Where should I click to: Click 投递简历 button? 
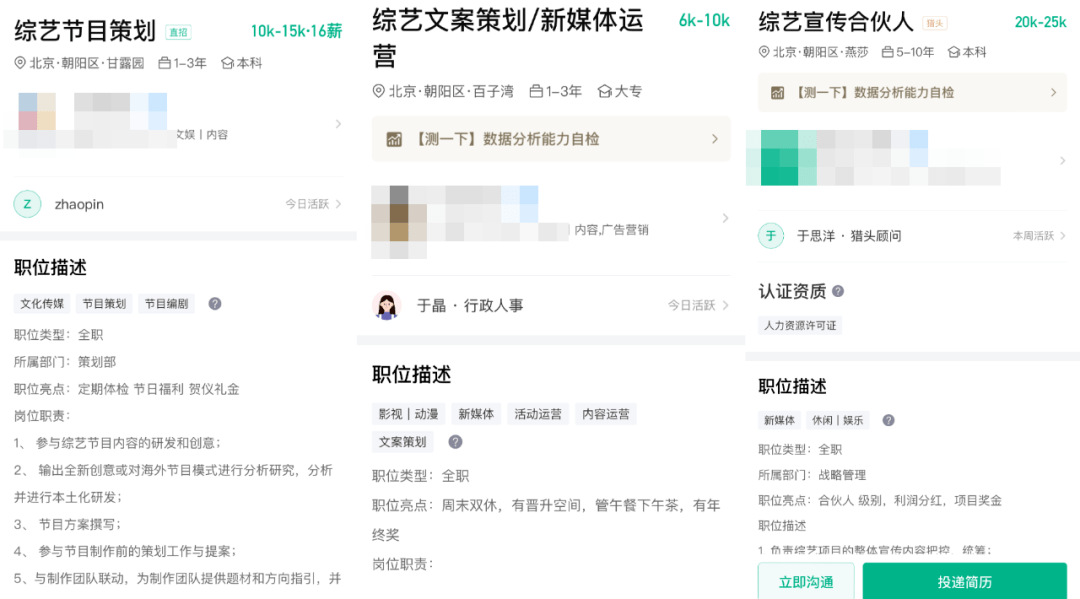(964, 581)
